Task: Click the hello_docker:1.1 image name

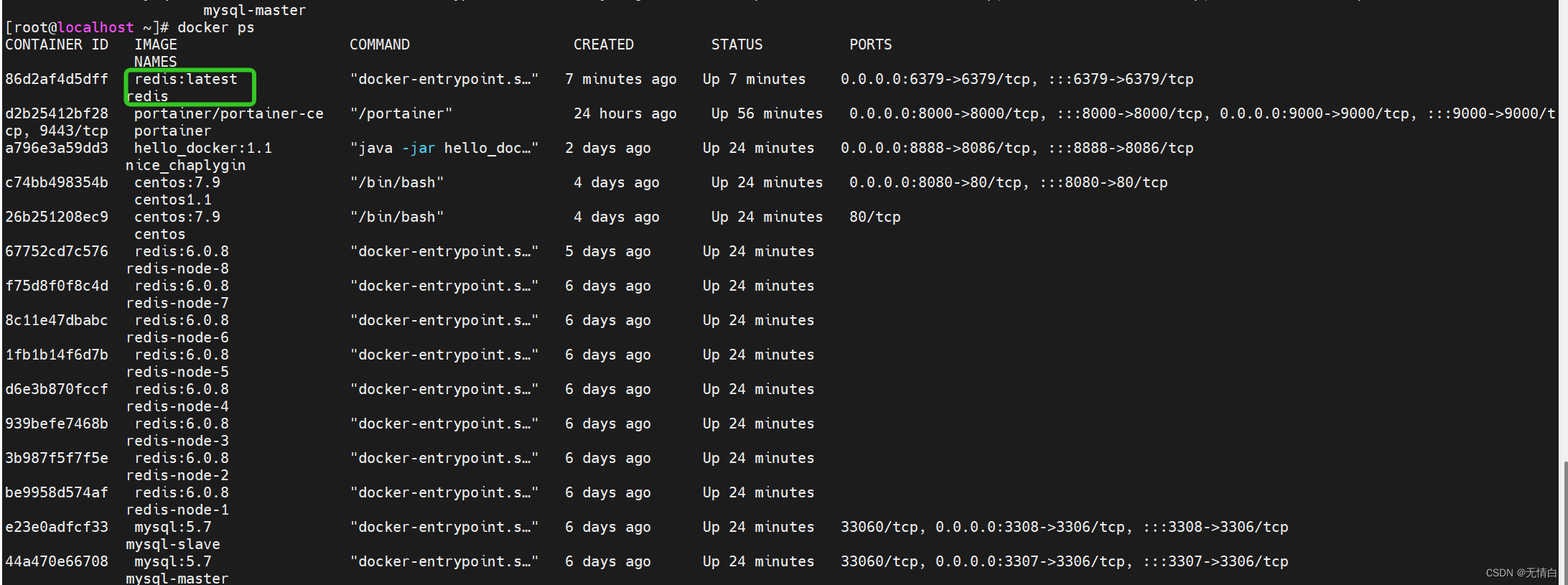Action: [203, 148]
